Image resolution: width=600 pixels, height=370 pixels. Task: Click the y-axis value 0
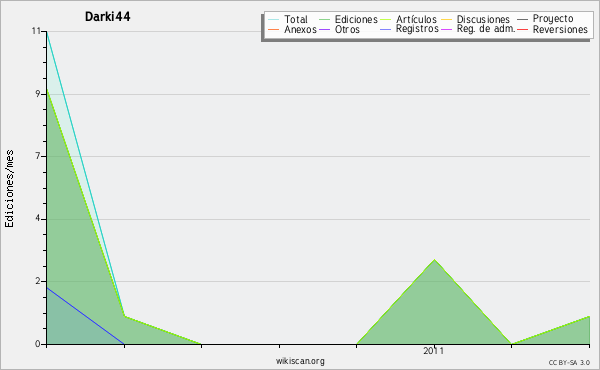tap(38, 344)
